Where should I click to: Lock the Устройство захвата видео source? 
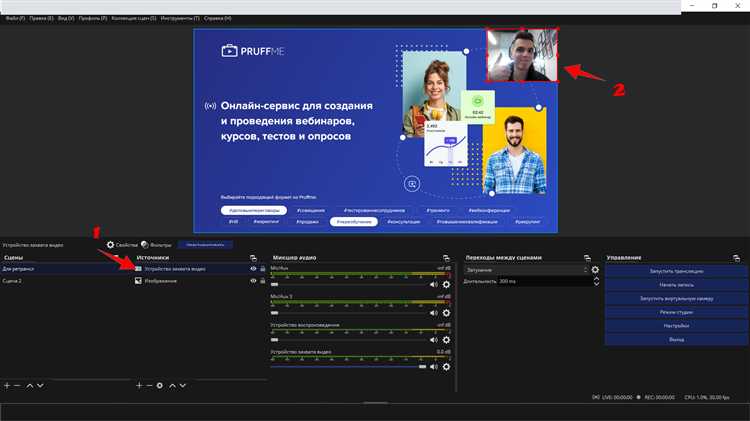(x=263, y=269)
